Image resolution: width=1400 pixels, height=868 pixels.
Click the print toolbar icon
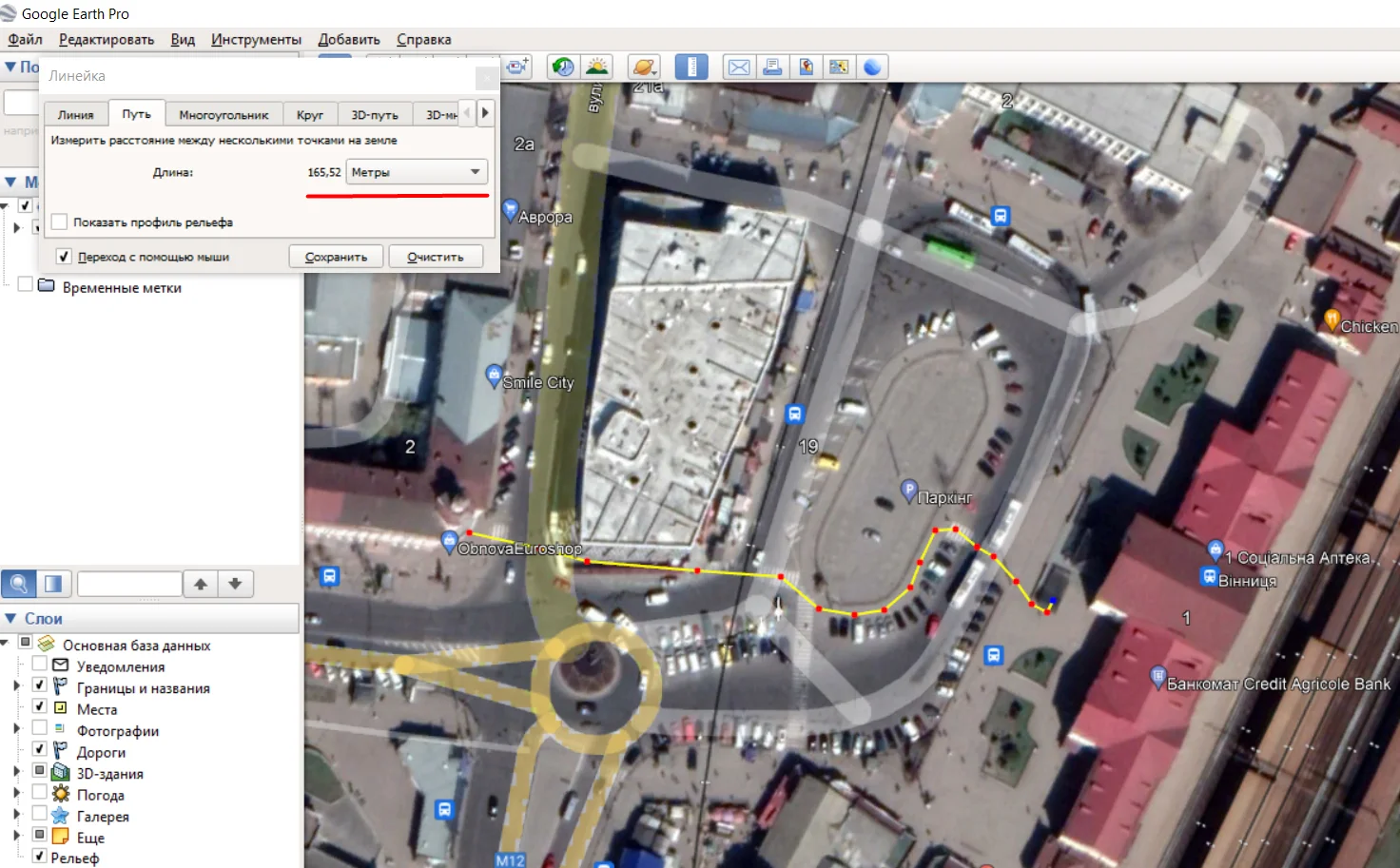(x=772, y=67)
